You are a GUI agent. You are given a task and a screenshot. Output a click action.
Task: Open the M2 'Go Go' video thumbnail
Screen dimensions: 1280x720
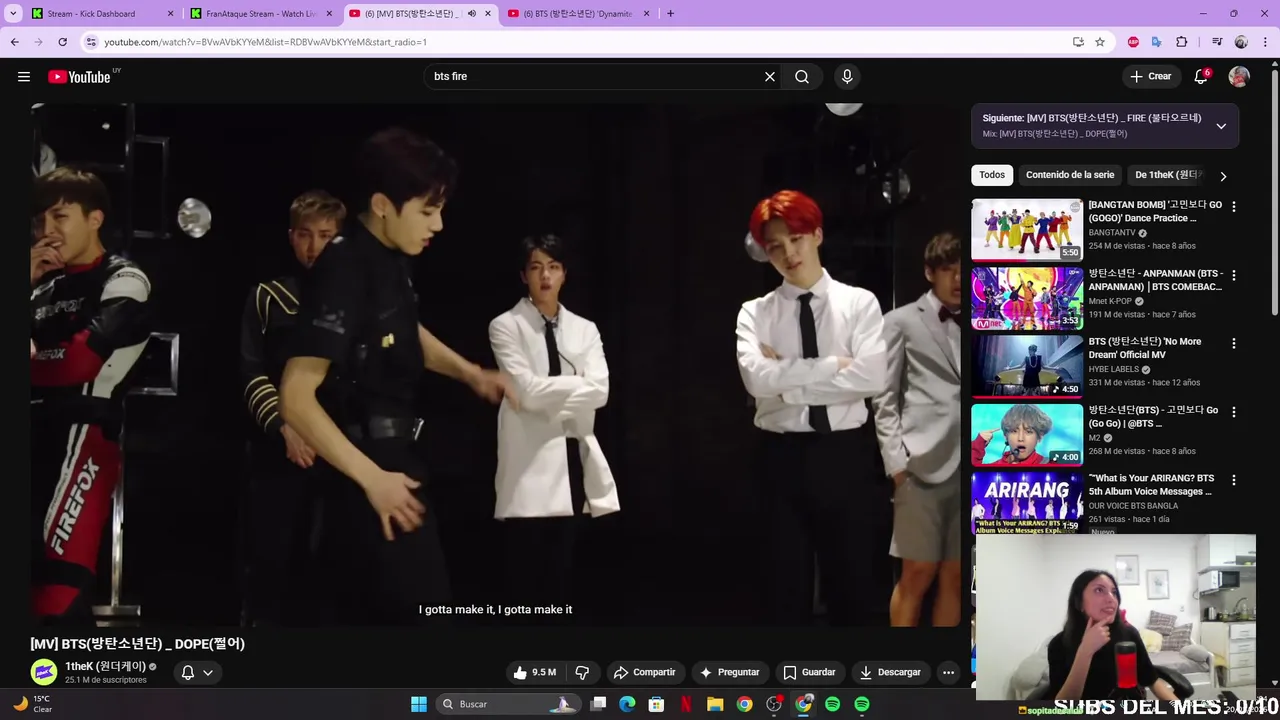pos(1027,435)
